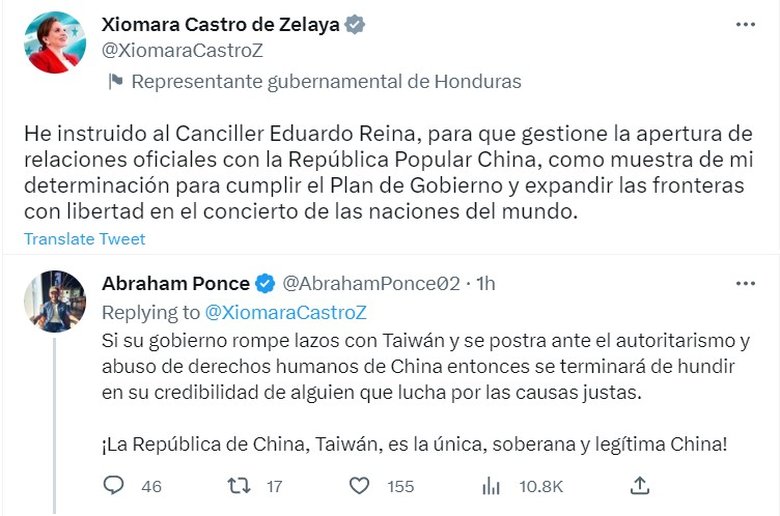
Task: Like Abraham Ponce's reply
Action: tap(360, 486)
